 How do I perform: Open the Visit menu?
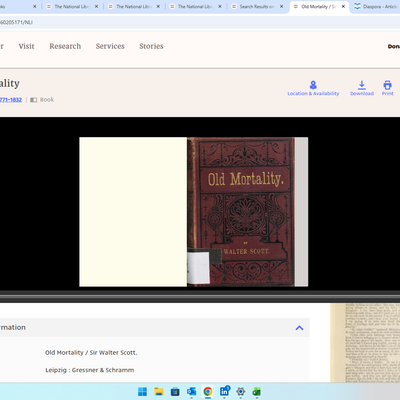[26, 46]
